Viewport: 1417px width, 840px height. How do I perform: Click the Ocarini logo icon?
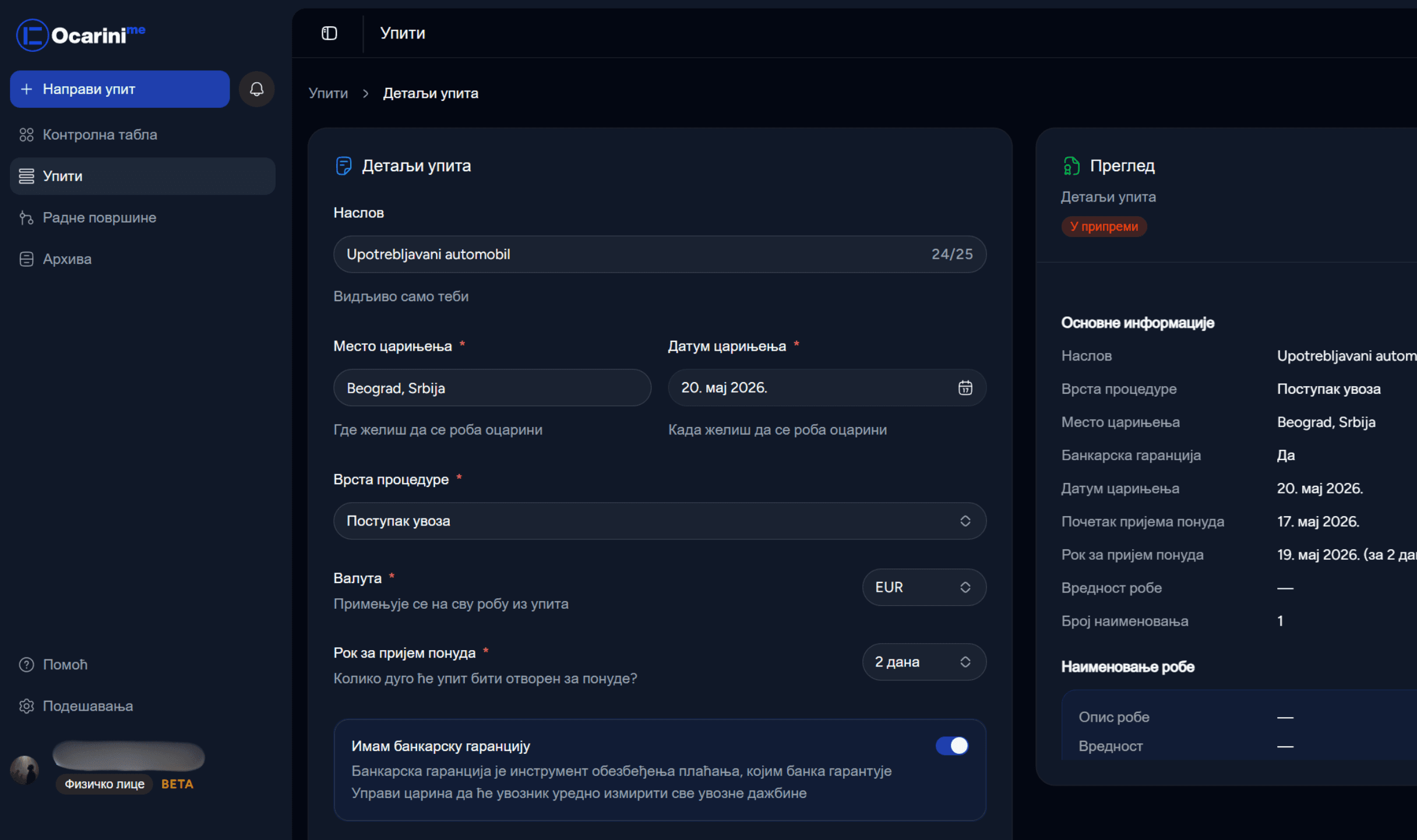(32, 35)
